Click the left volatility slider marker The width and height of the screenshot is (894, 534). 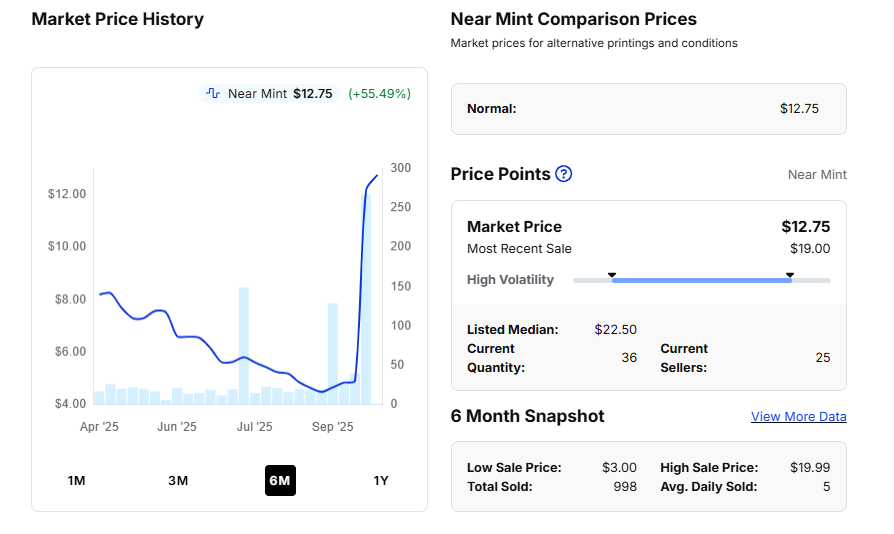(x=612, y=275)
